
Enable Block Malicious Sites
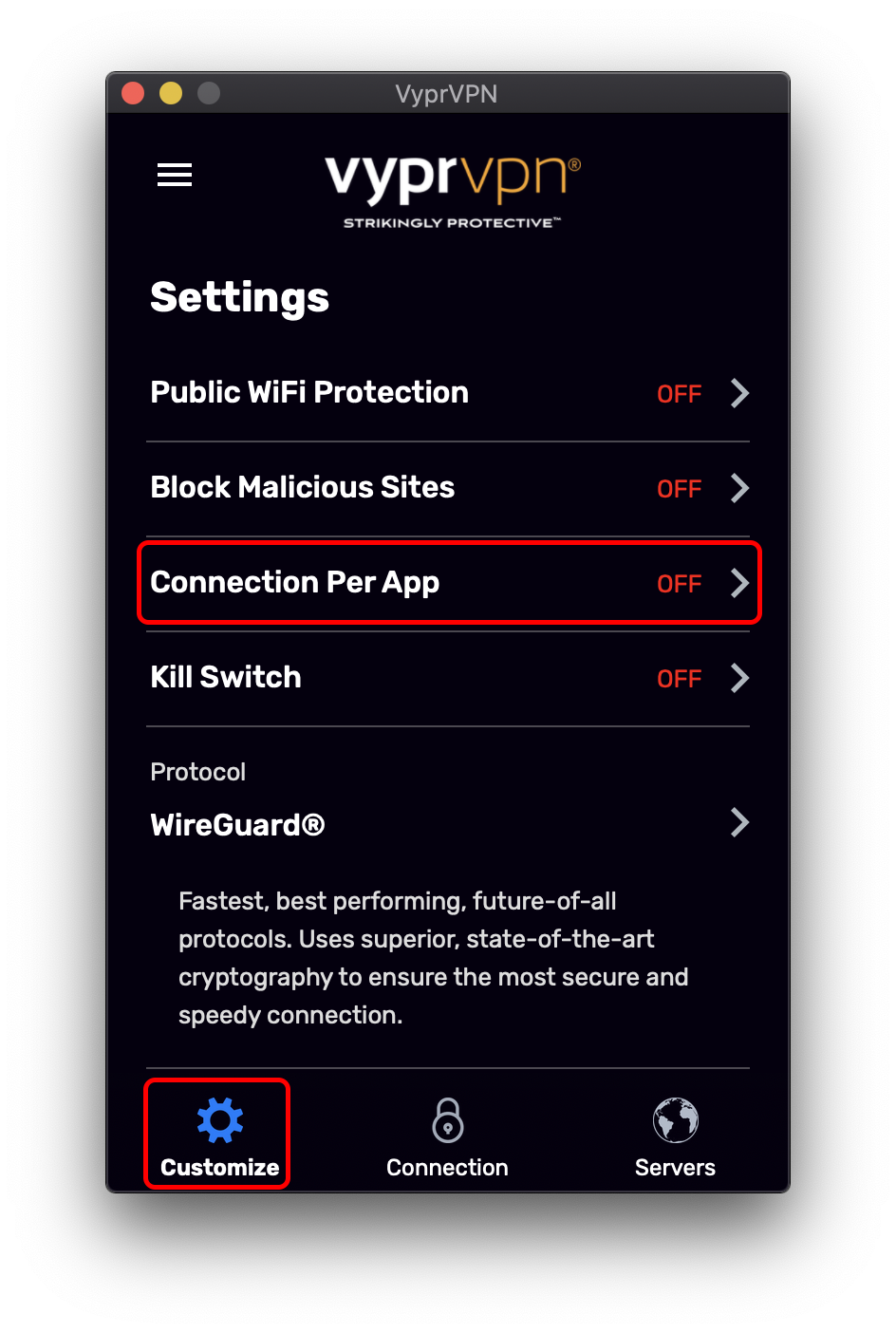pos(679,488)
